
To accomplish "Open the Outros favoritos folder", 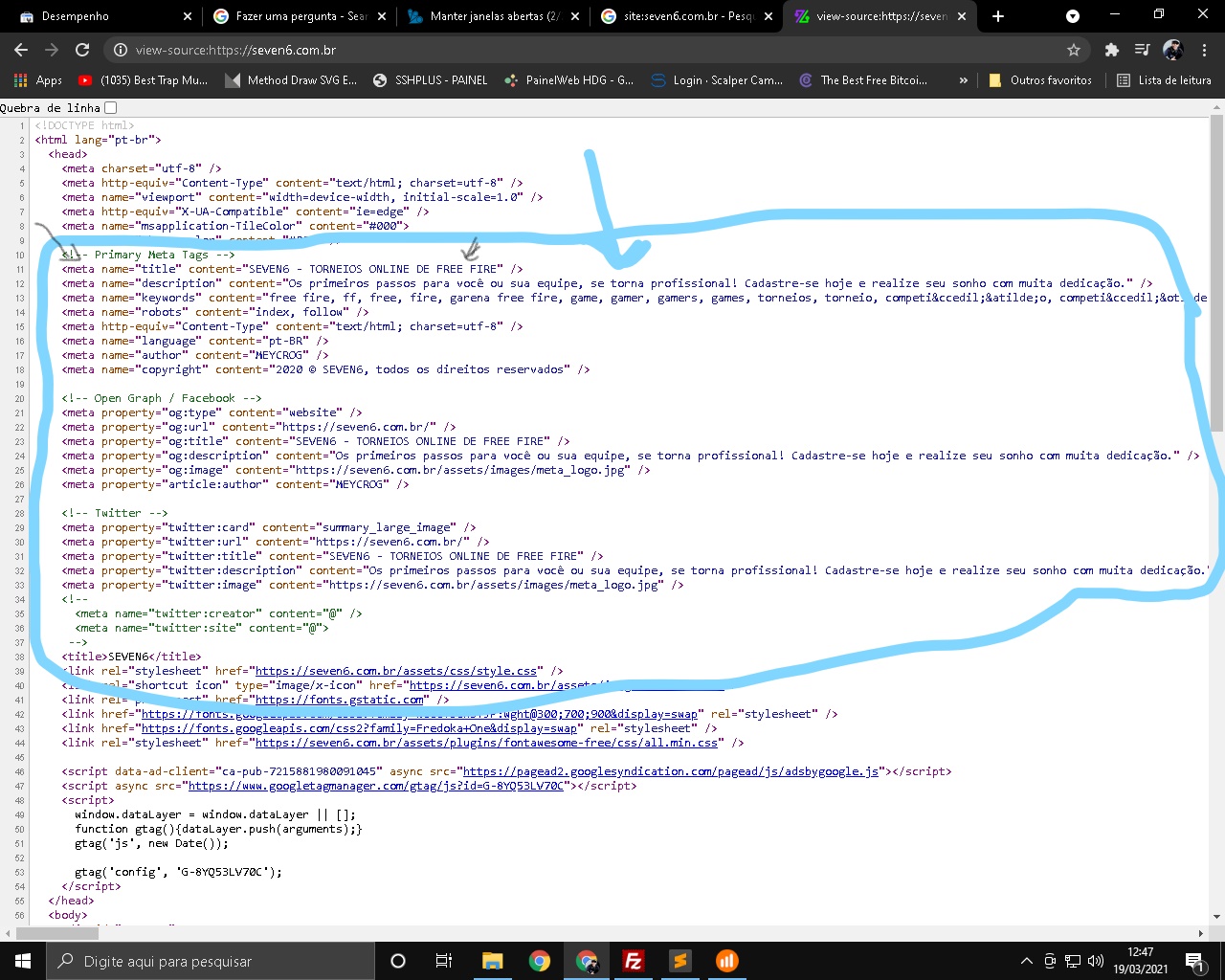I will 1040,80.
